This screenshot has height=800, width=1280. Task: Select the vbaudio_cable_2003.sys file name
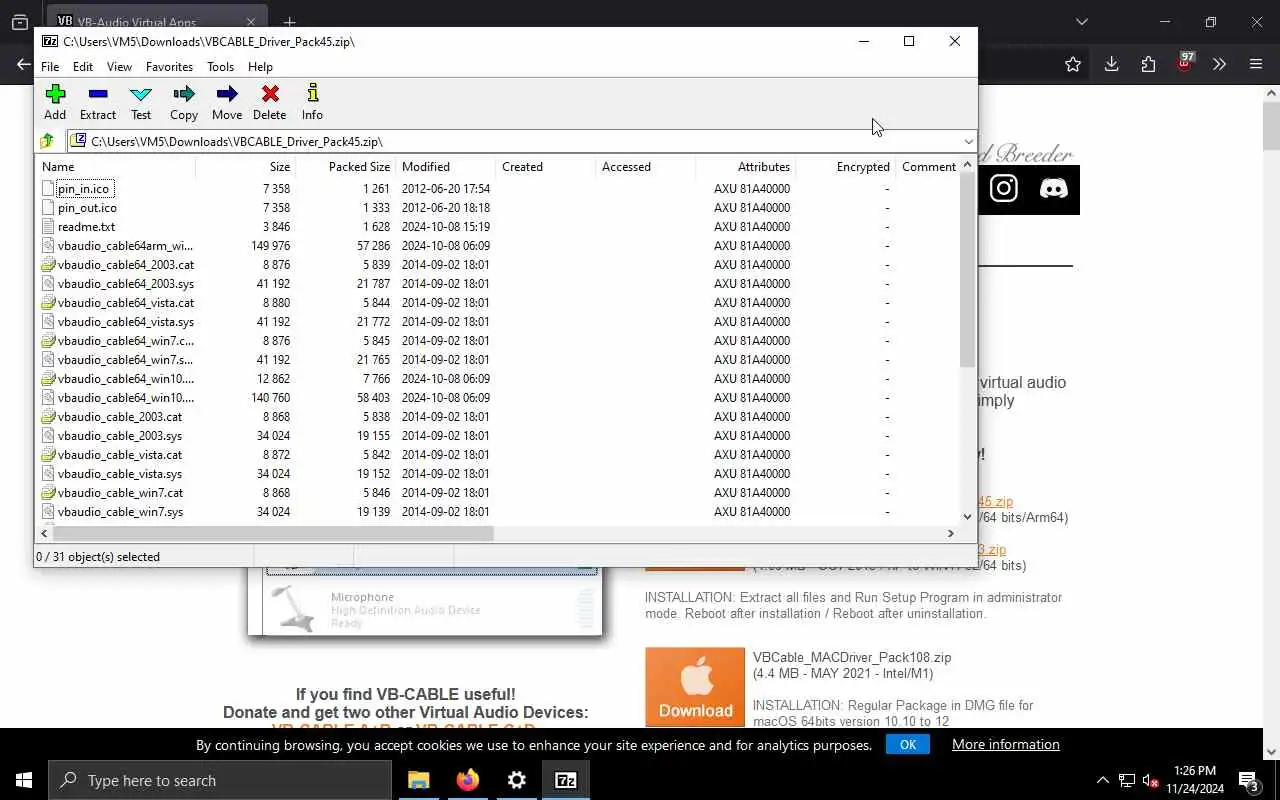[120, 435]
